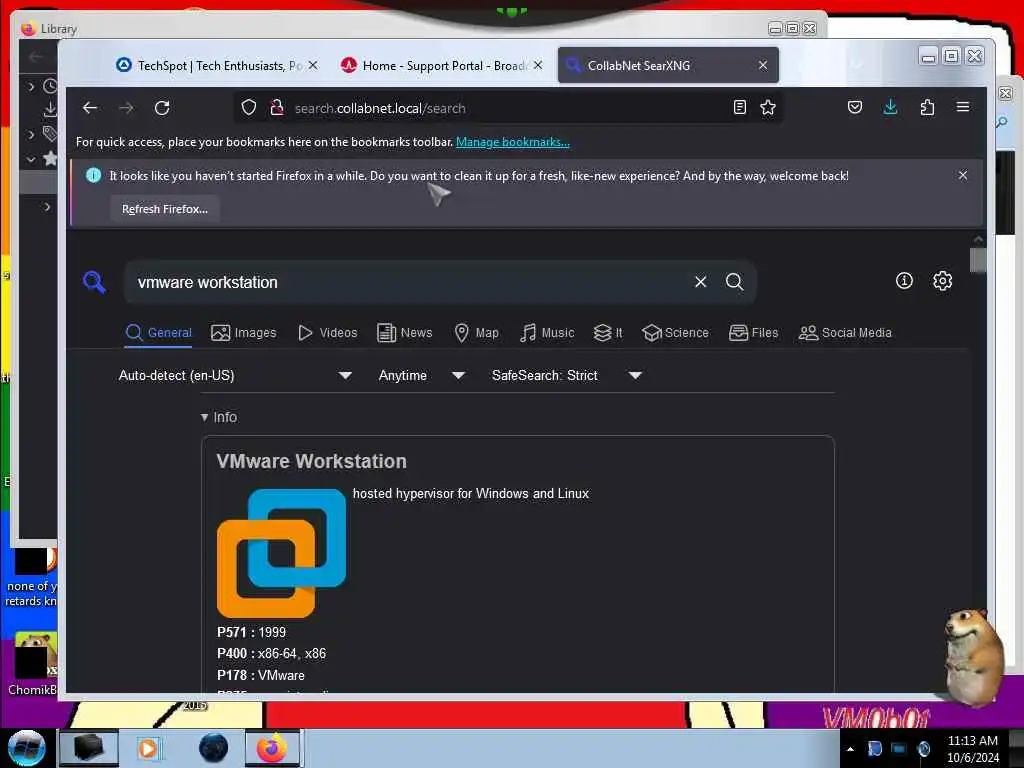1024x768 pixels.
Task: Bookmark this page with star icon
Action: [768, 107]
